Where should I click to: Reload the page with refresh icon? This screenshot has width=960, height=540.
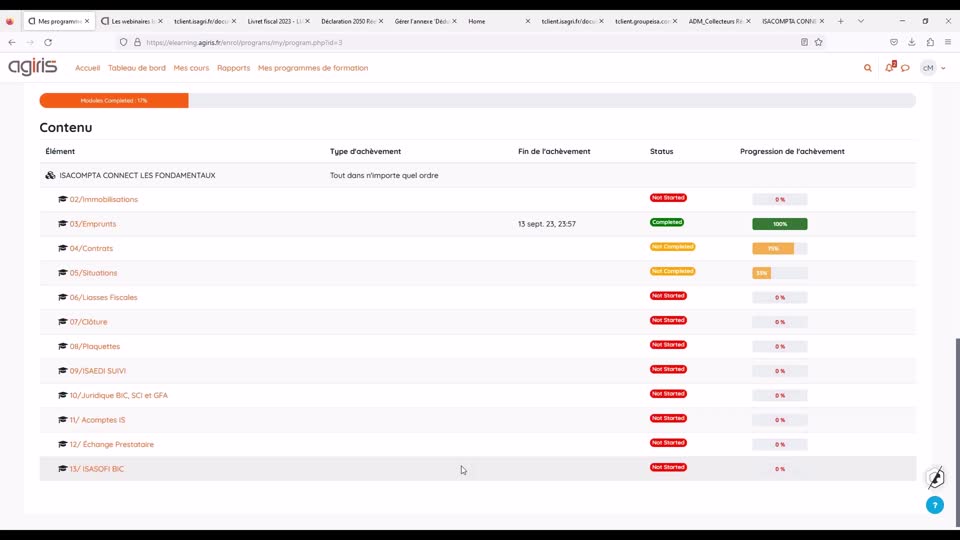(x=48, y=42)
